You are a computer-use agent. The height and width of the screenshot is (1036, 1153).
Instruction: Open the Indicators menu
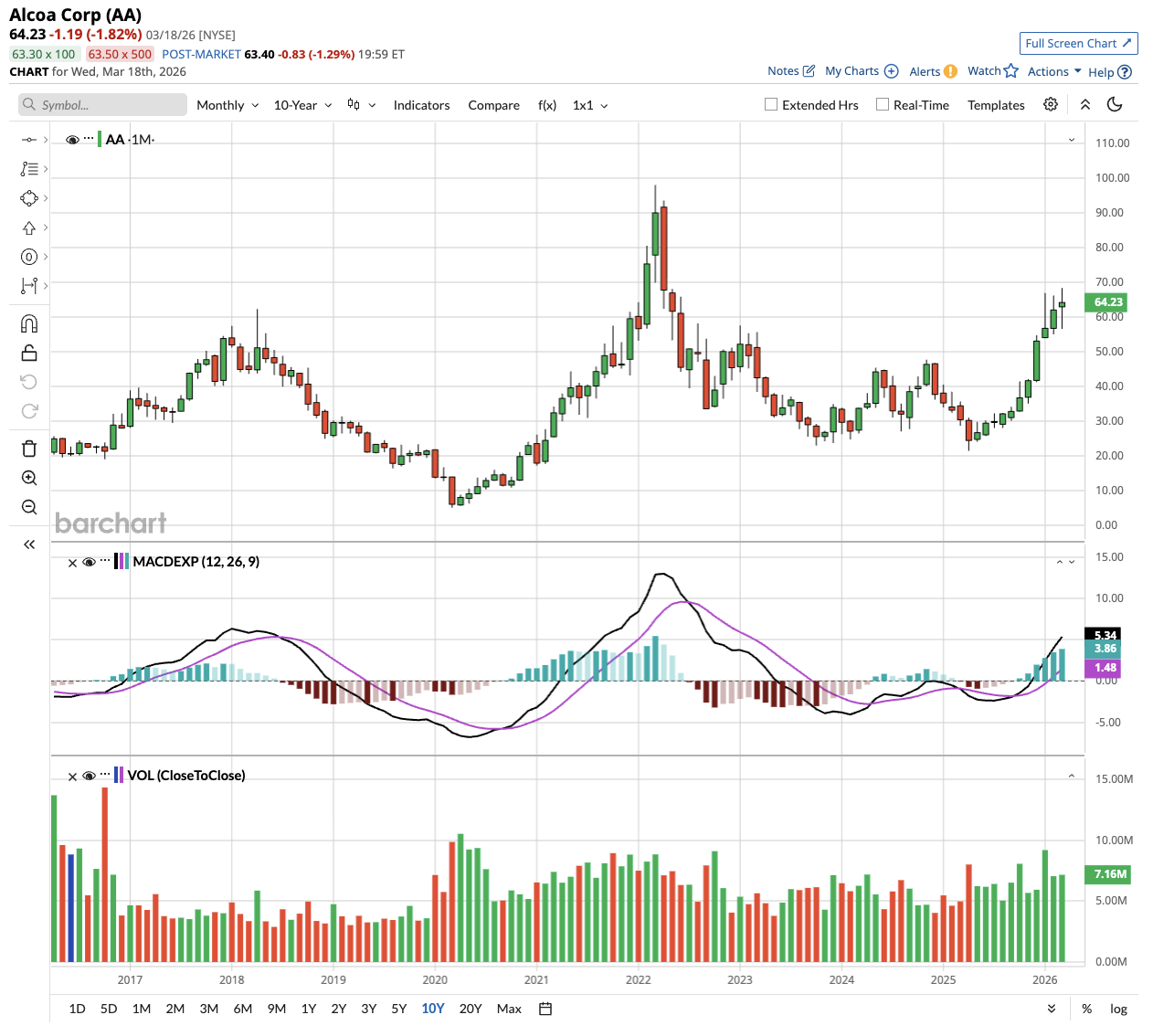click(421, 105)
